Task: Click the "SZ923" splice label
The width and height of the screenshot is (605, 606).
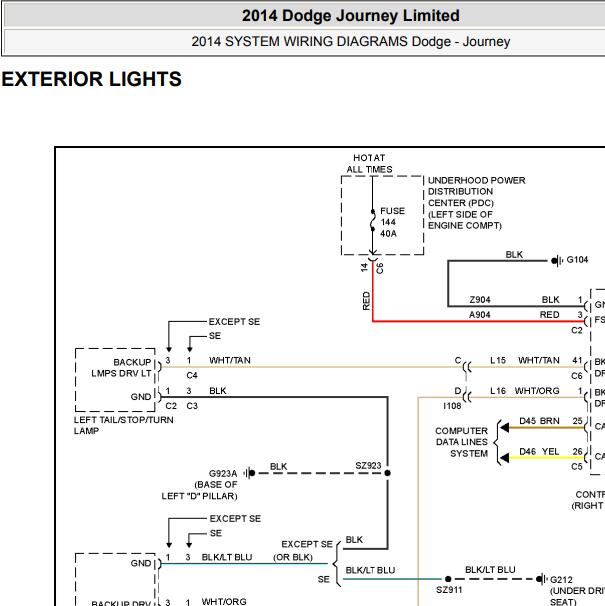Action: point(368,466)
